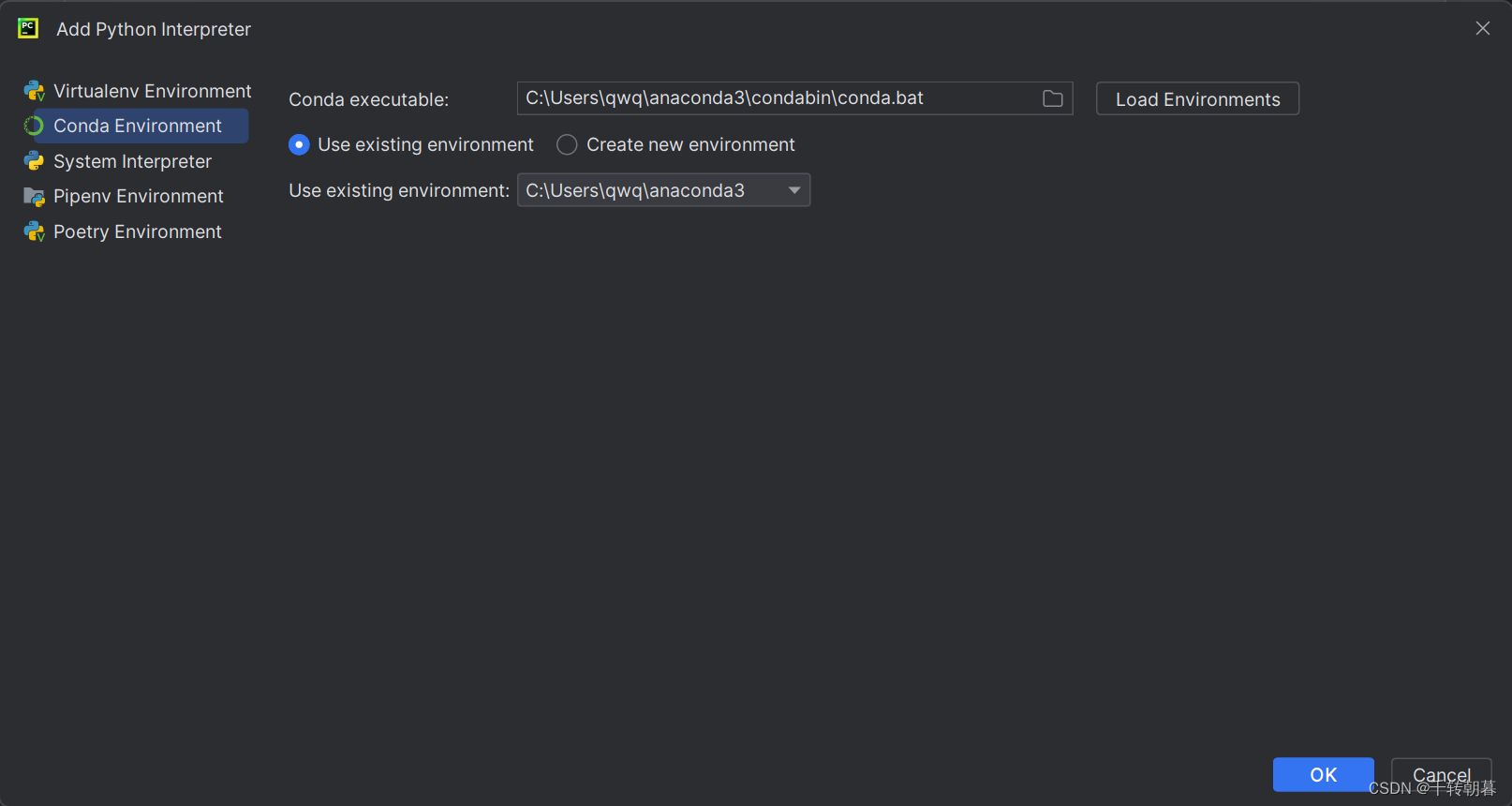Click the 'Add Python Interpreter' title text

point(154,29)
